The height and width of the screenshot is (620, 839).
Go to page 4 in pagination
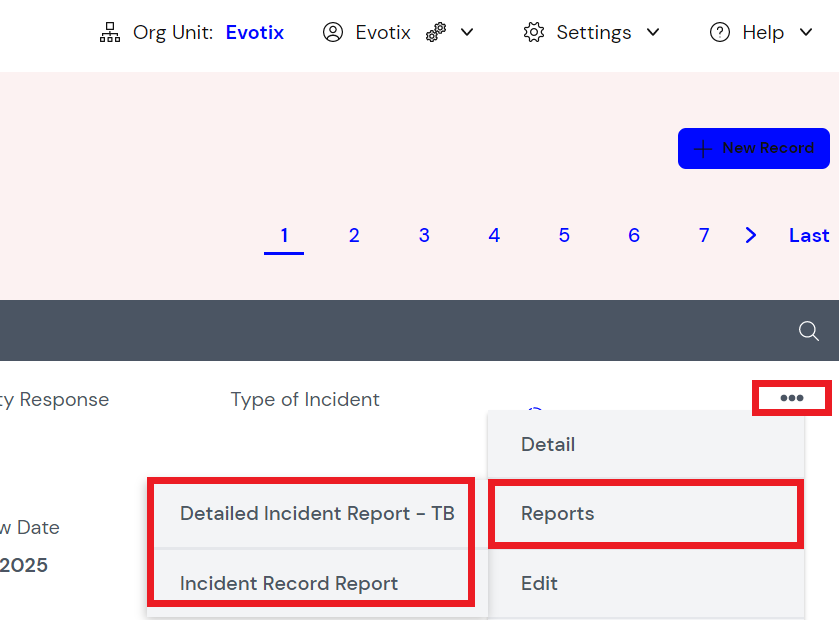click(494, 235)
